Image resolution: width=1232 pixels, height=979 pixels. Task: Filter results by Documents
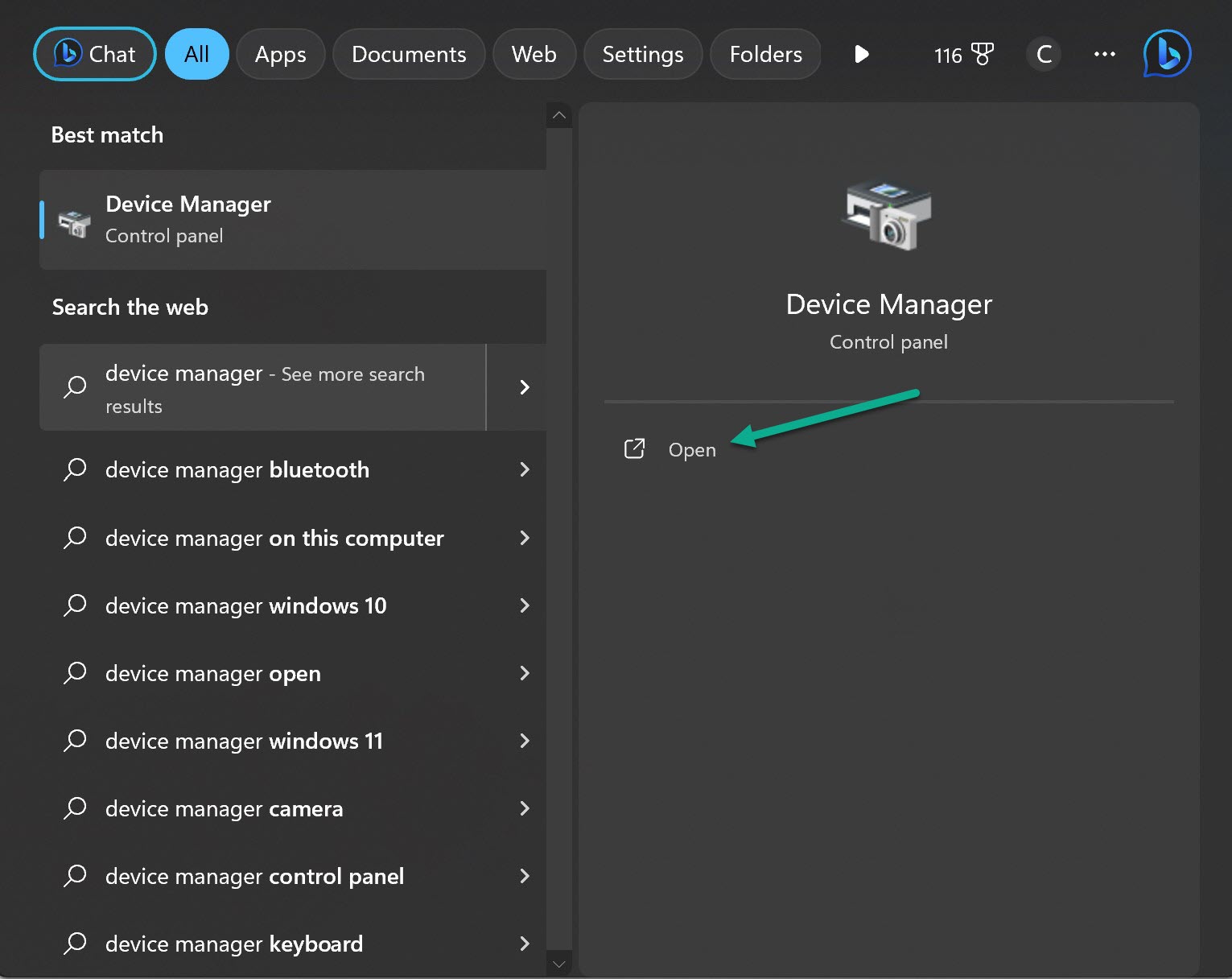tap(409, 54)
